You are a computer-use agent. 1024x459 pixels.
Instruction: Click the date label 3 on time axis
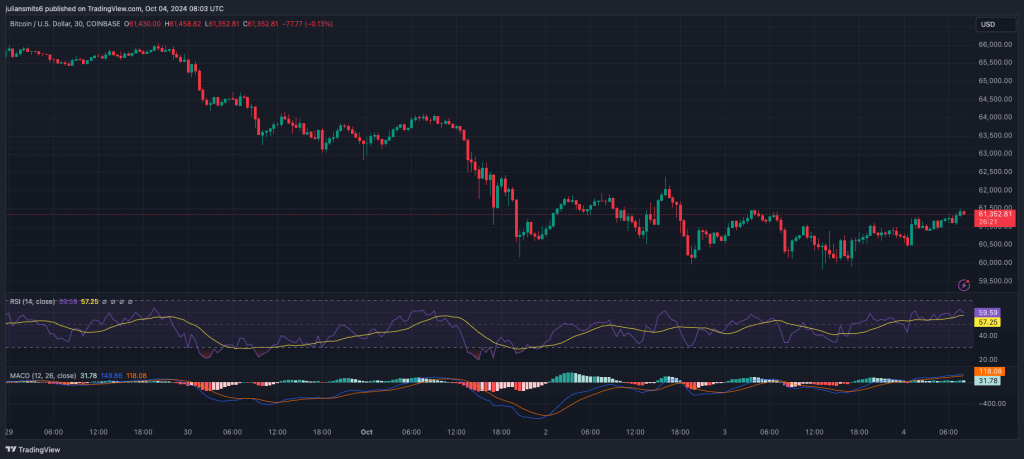click(724, 432)
